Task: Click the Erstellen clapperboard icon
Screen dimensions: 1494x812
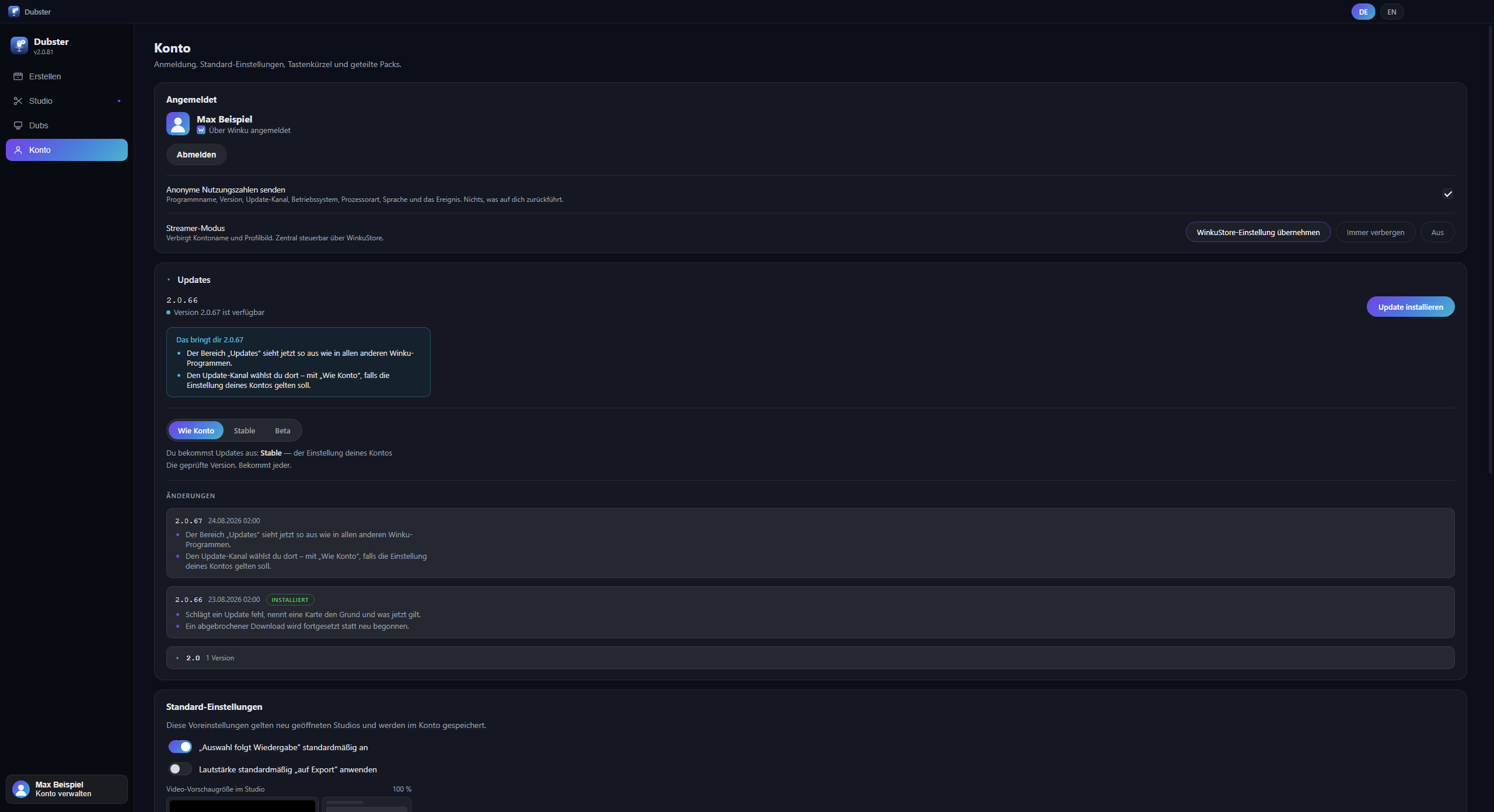Action: point(18,76)
